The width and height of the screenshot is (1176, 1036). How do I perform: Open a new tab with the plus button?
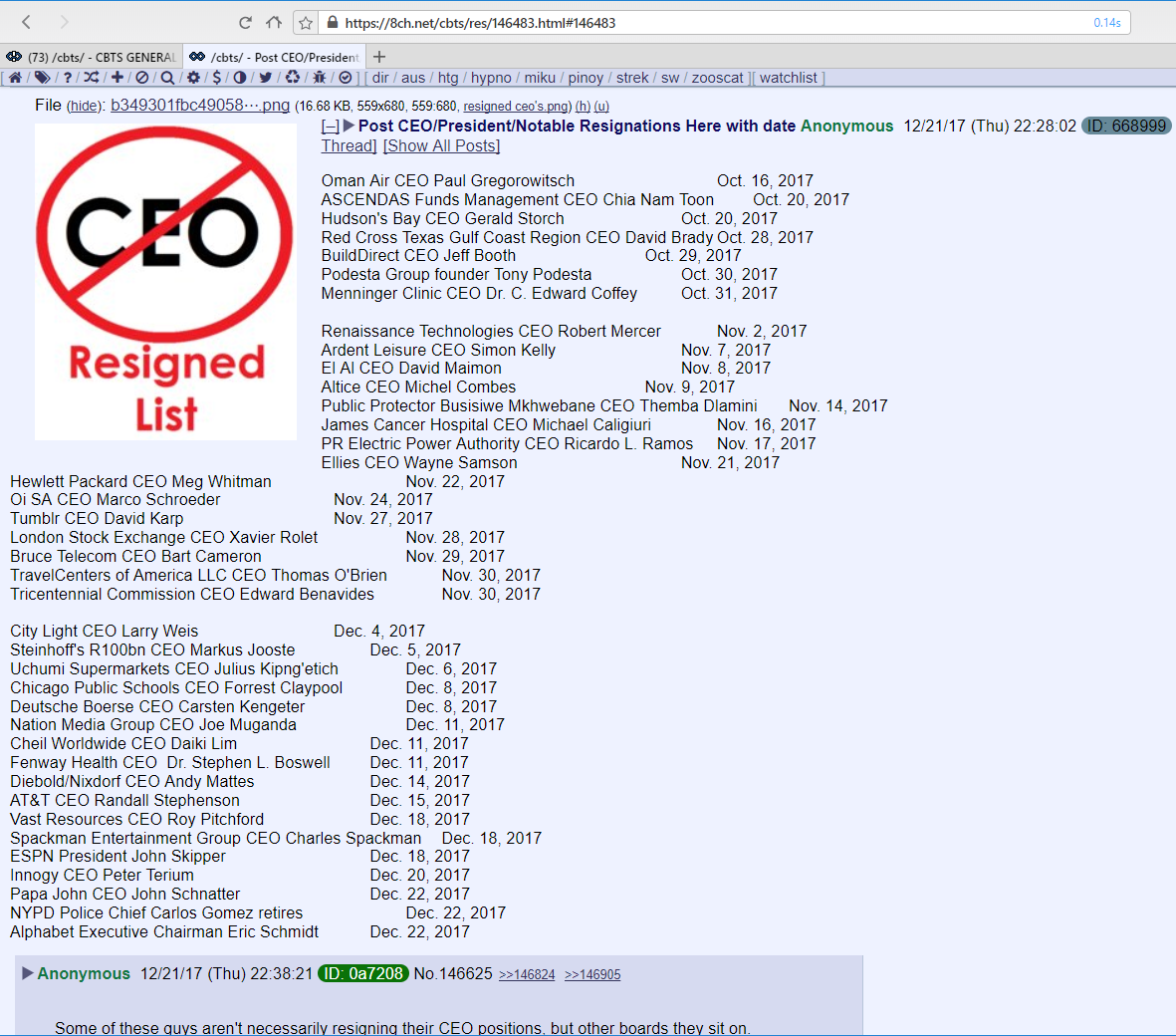click(x=379, y=57)
